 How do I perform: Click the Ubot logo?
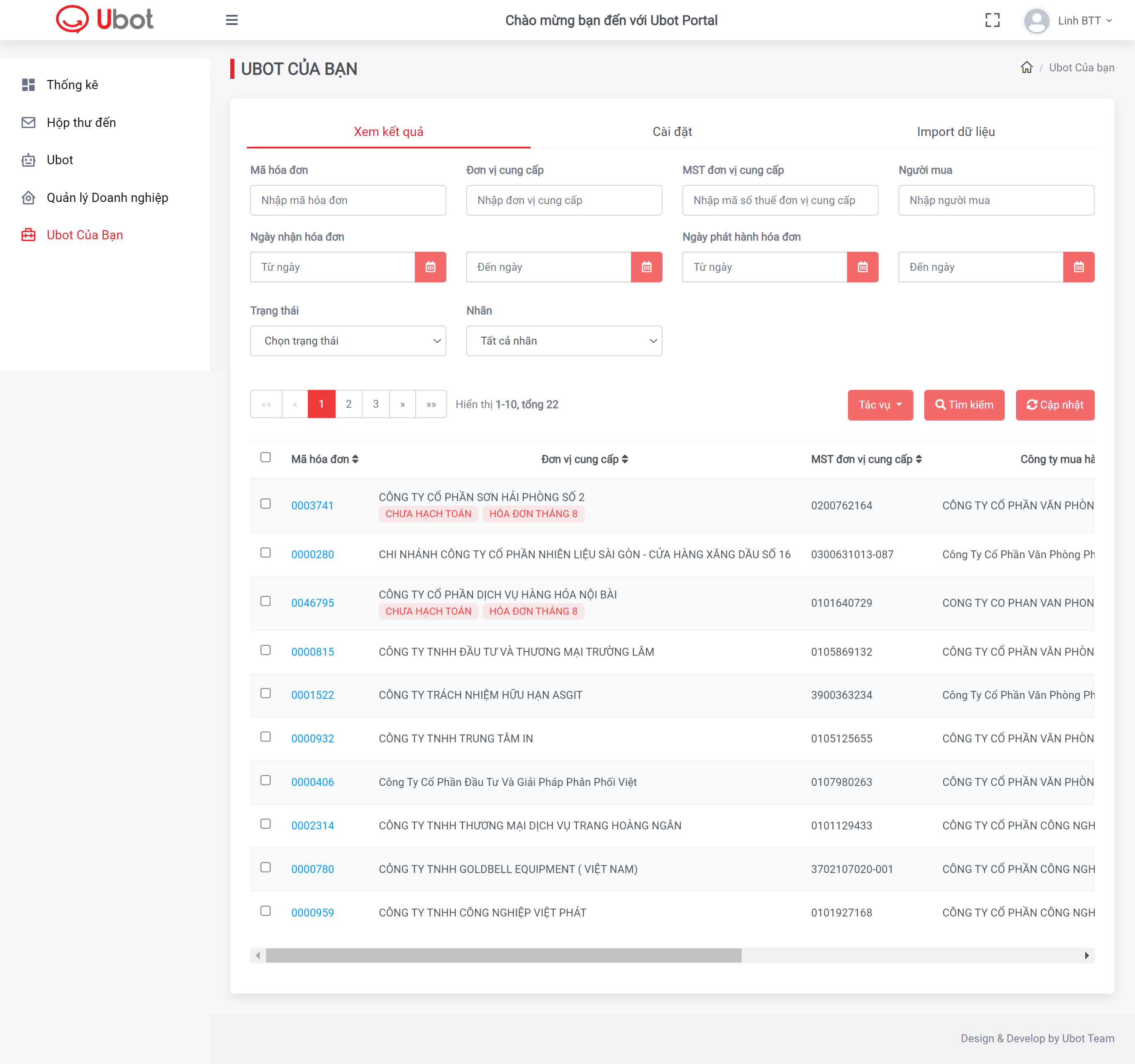click(105, 19)
